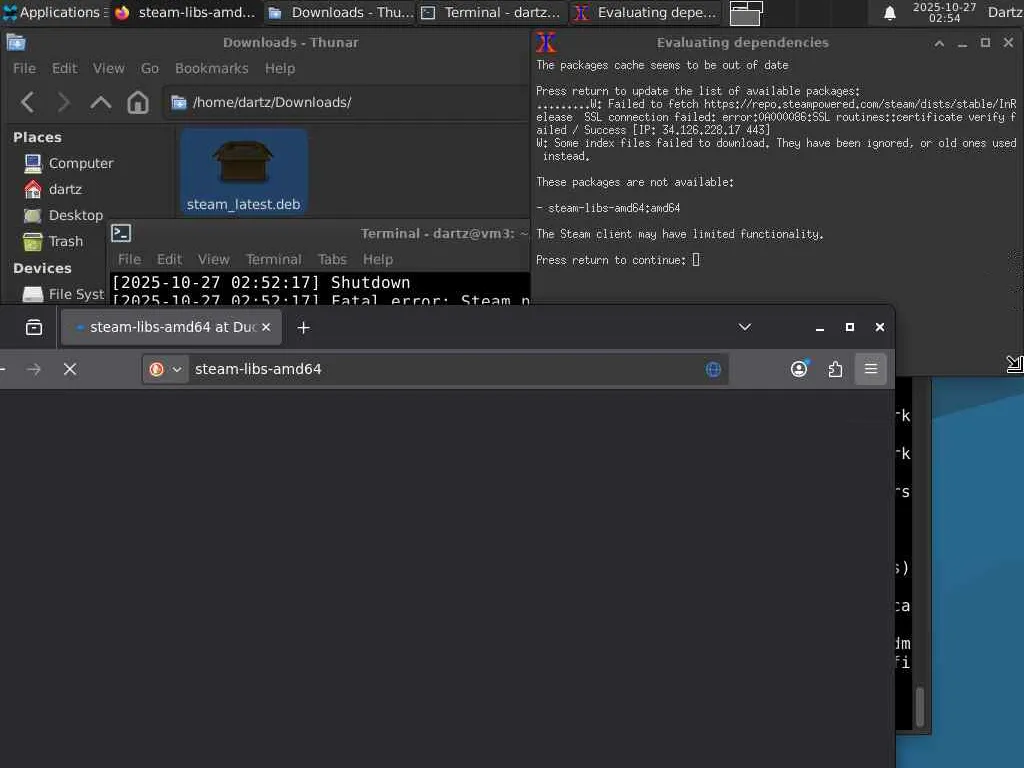Open the Firefox account icon

[x=799, y=370]
